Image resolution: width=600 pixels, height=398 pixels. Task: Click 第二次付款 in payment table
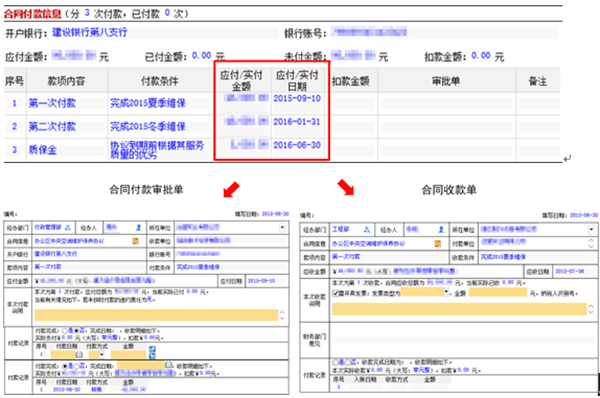coord(52,127)
